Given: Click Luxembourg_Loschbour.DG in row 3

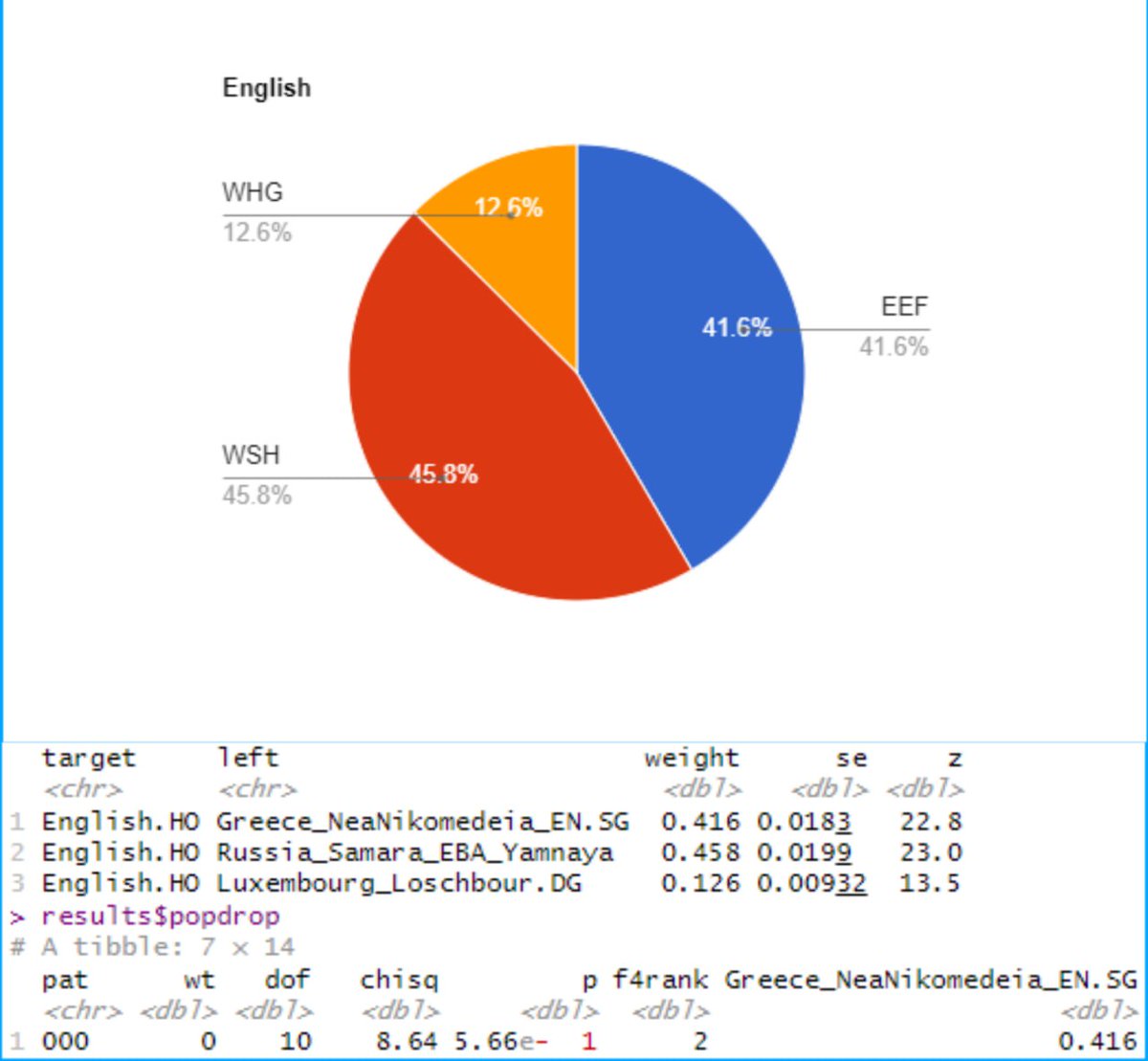Looking at the screenshot, I should point(399,883).
